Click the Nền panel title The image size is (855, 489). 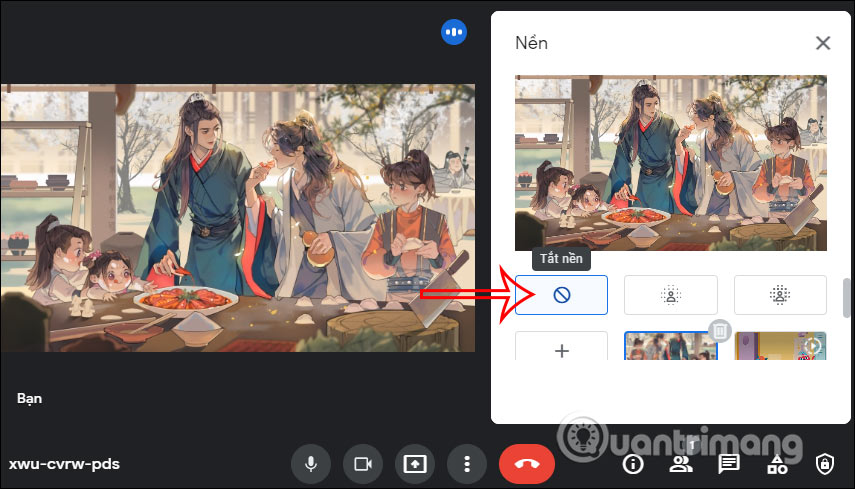531,43
